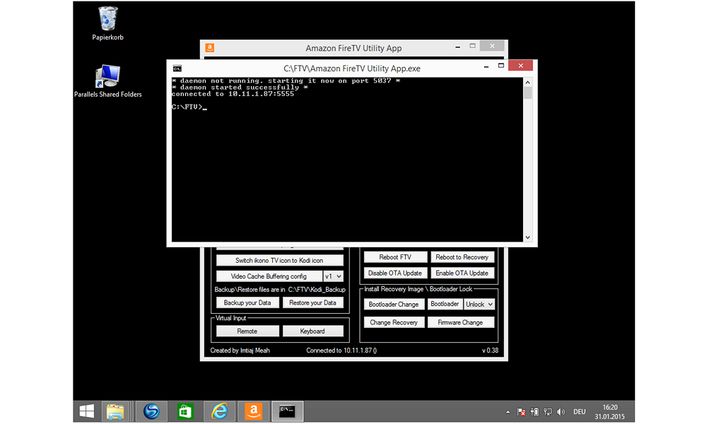Show hidden tray icons arrow

pos(508,412)
